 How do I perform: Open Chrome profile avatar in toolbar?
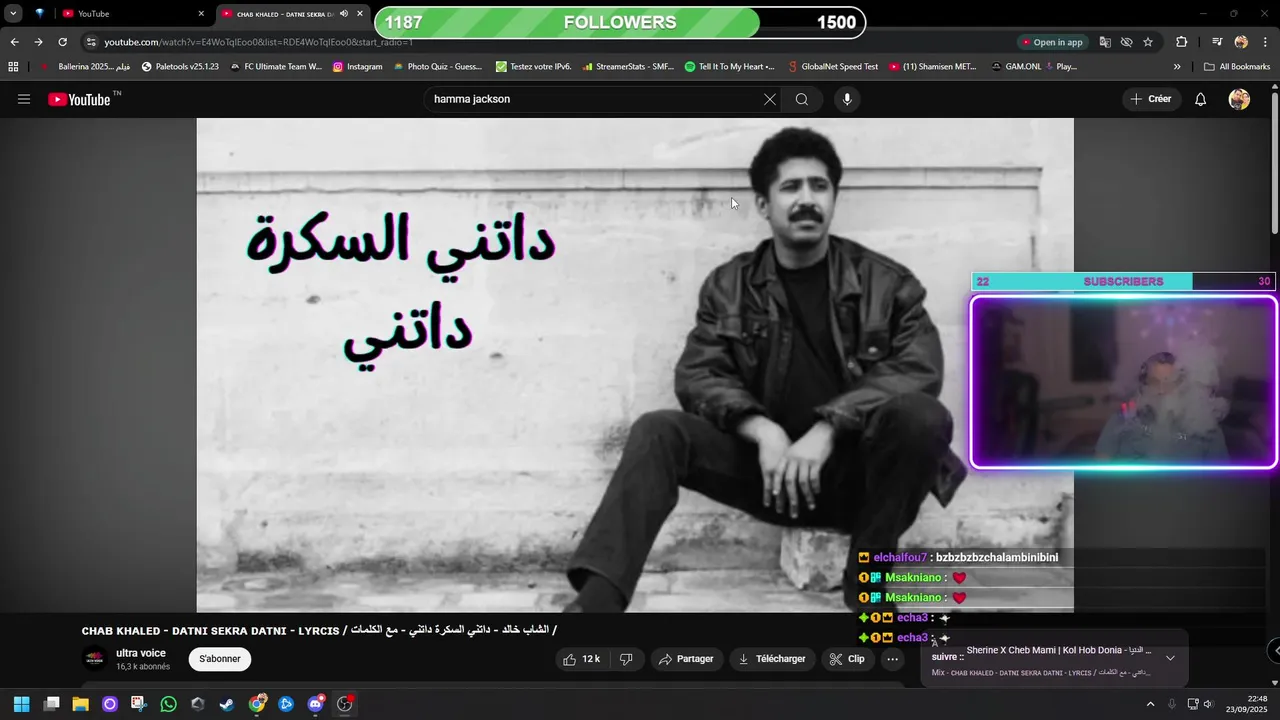[x=1241, y=42]
